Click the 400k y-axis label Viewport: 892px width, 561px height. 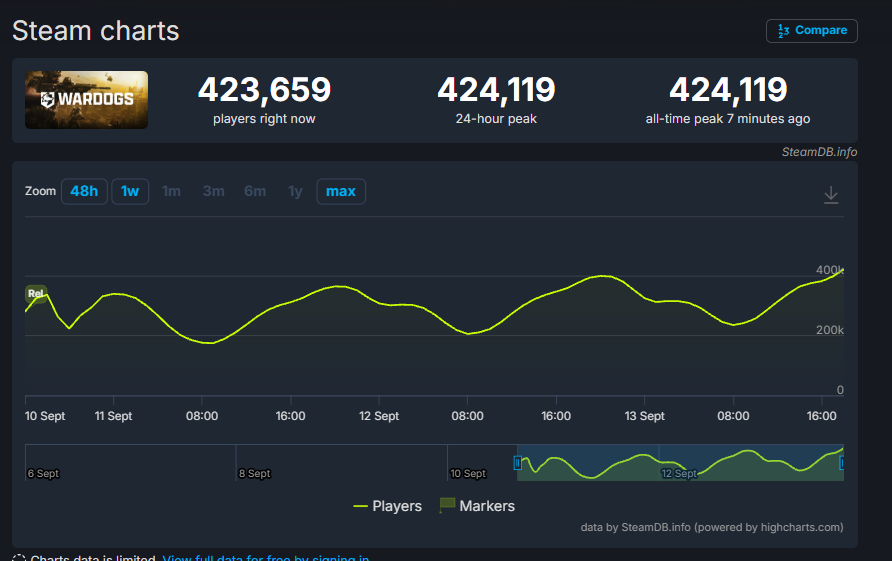pyautogui.click(x=829, y=270)
